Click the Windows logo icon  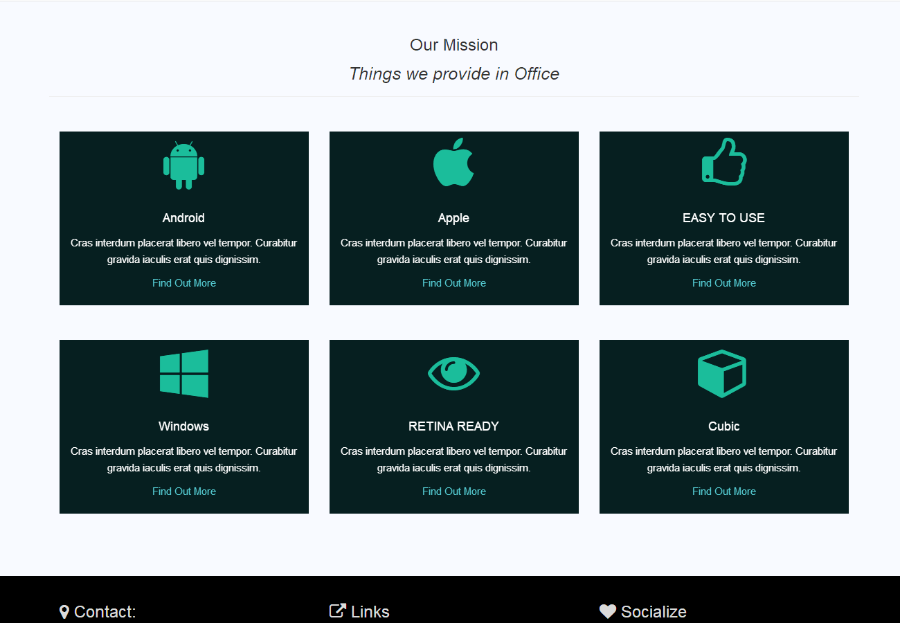(x=184, y=373)
